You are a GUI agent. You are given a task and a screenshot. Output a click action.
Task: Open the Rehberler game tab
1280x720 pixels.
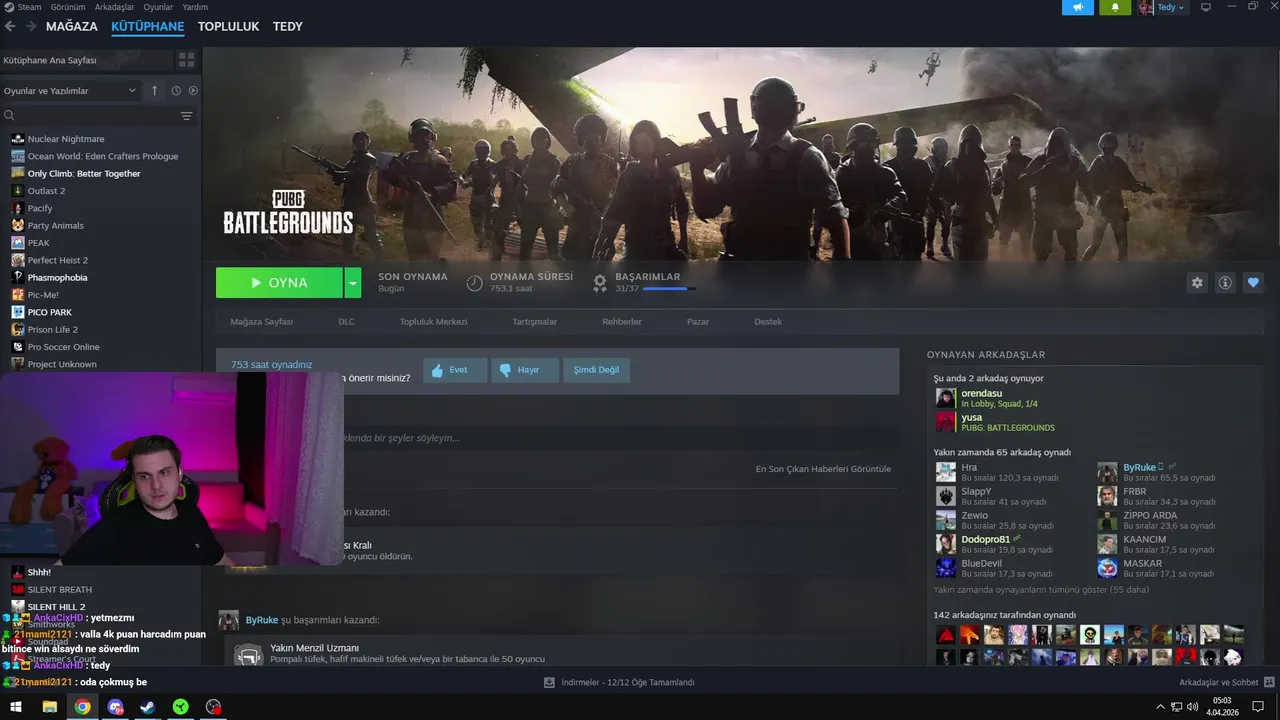click(622, 322)
